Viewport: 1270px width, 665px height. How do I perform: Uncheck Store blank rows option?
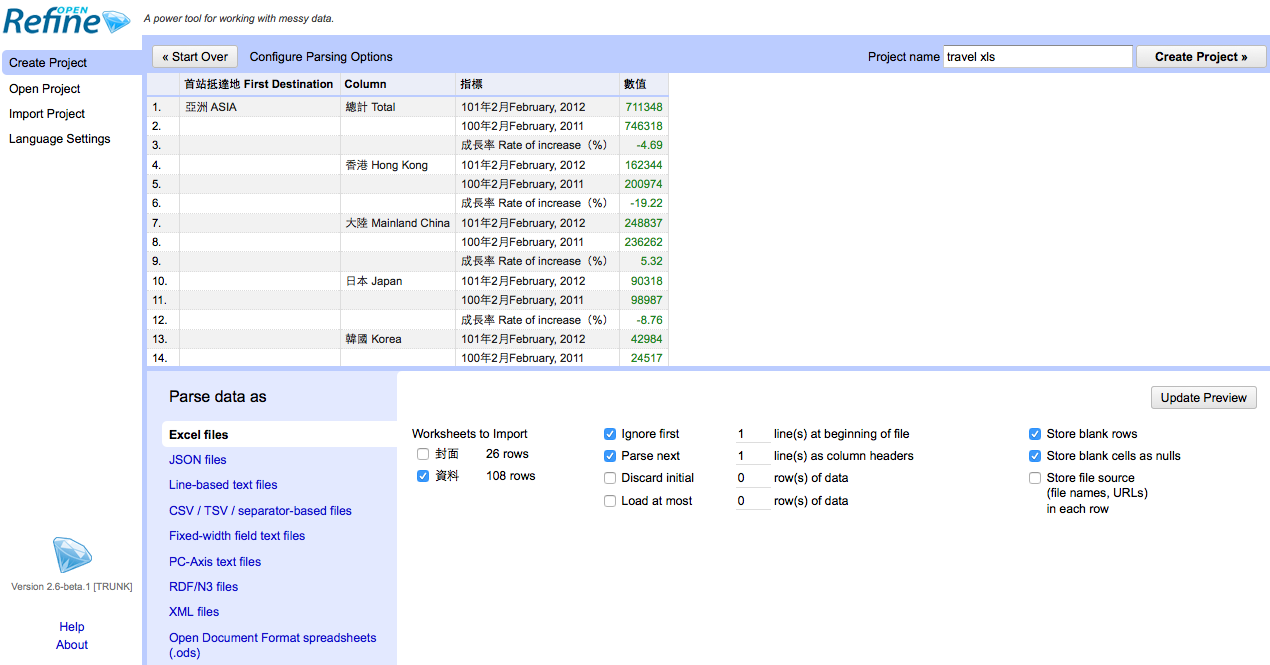[x=1035, y=434]
